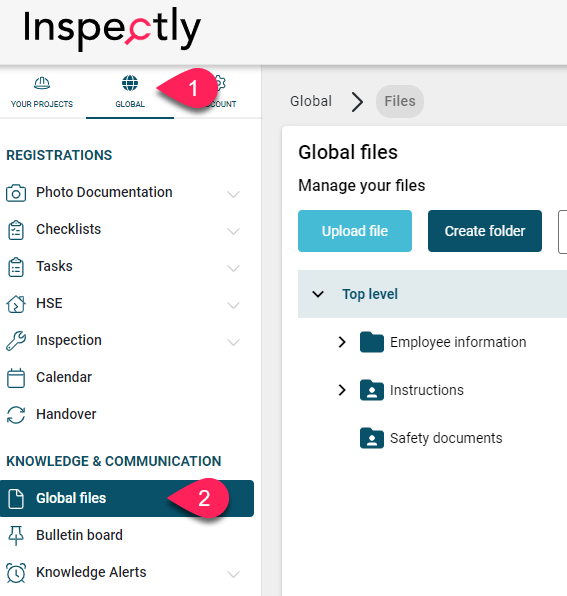Click the Handover refresh arrows icon
The width and height of the screenshot is (567, 596).
coord(16,415)
